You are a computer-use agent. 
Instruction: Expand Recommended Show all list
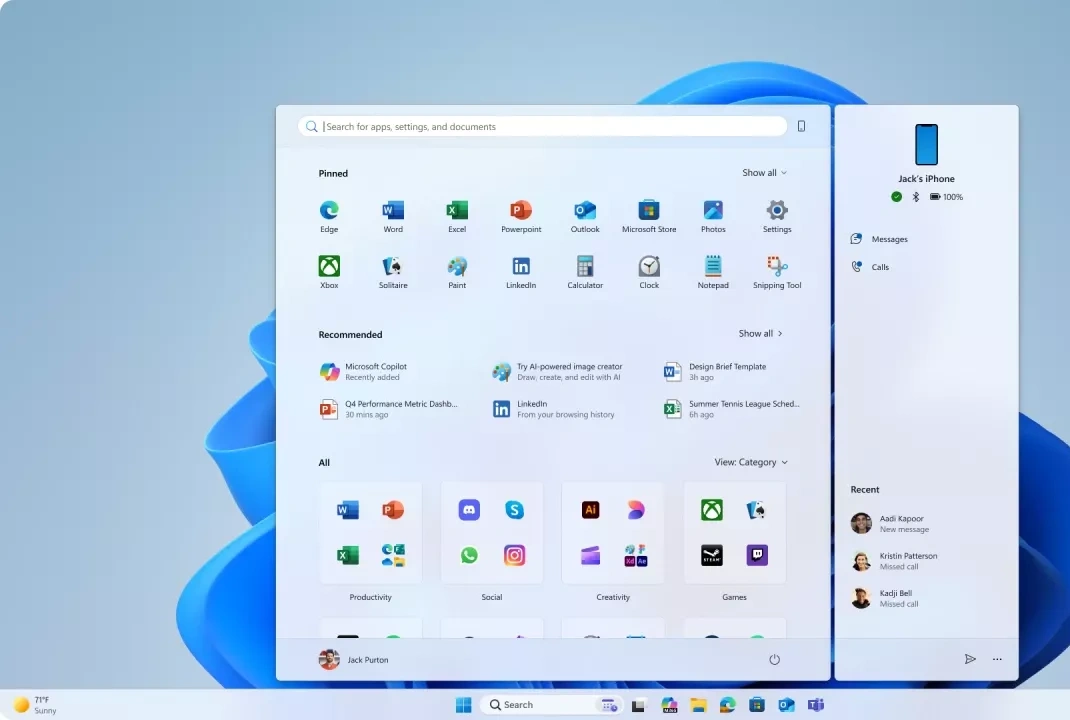[x=760, y=334]
